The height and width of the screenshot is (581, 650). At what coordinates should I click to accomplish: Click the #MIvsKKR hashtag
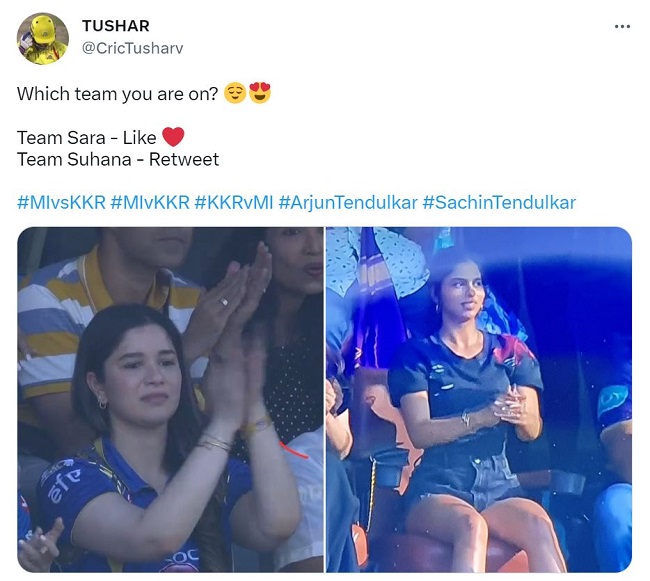pos(61,203)
